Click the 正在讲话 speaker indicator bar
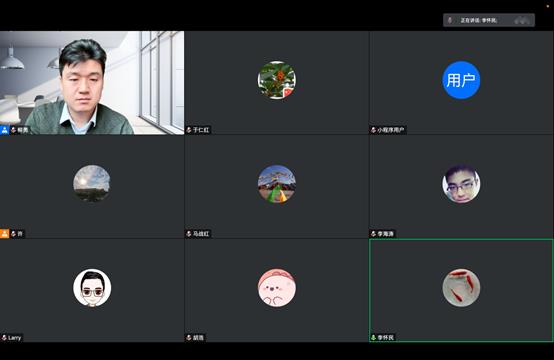 (489, 20)
